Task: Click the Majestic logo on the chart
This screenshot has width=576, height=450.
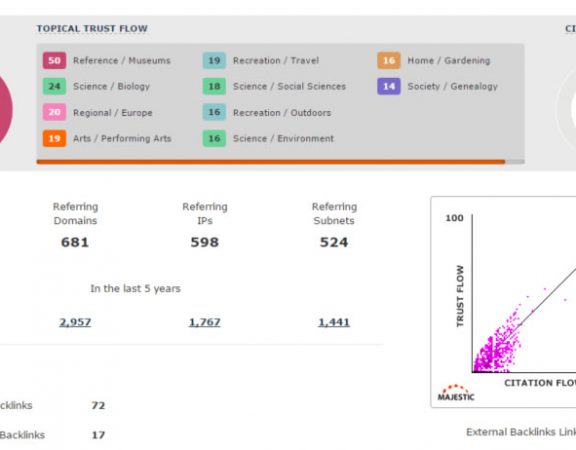Action: pyautogui.click(x=456, y=393)
